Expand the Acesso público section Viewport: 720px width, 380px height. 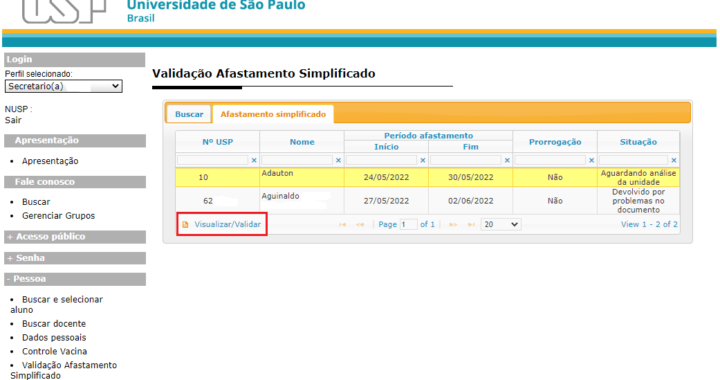pyautogui.click(x=75, y=237)
